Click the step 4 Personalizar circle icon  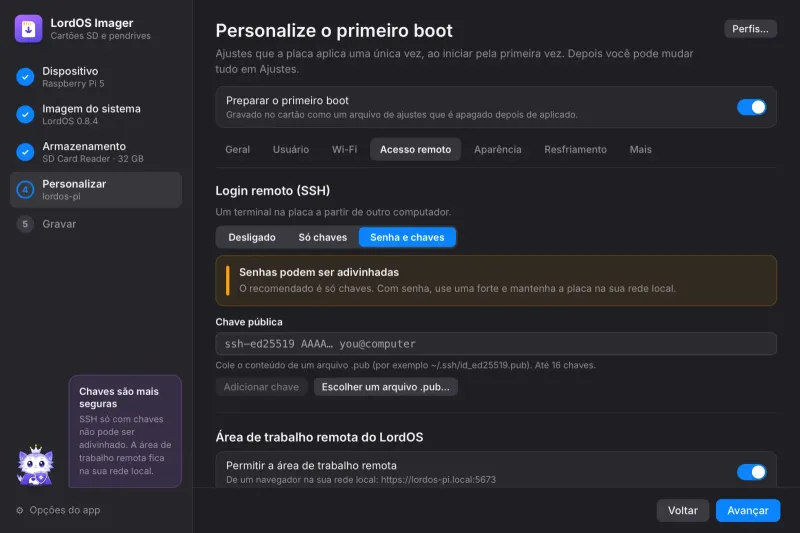[25, 190]
